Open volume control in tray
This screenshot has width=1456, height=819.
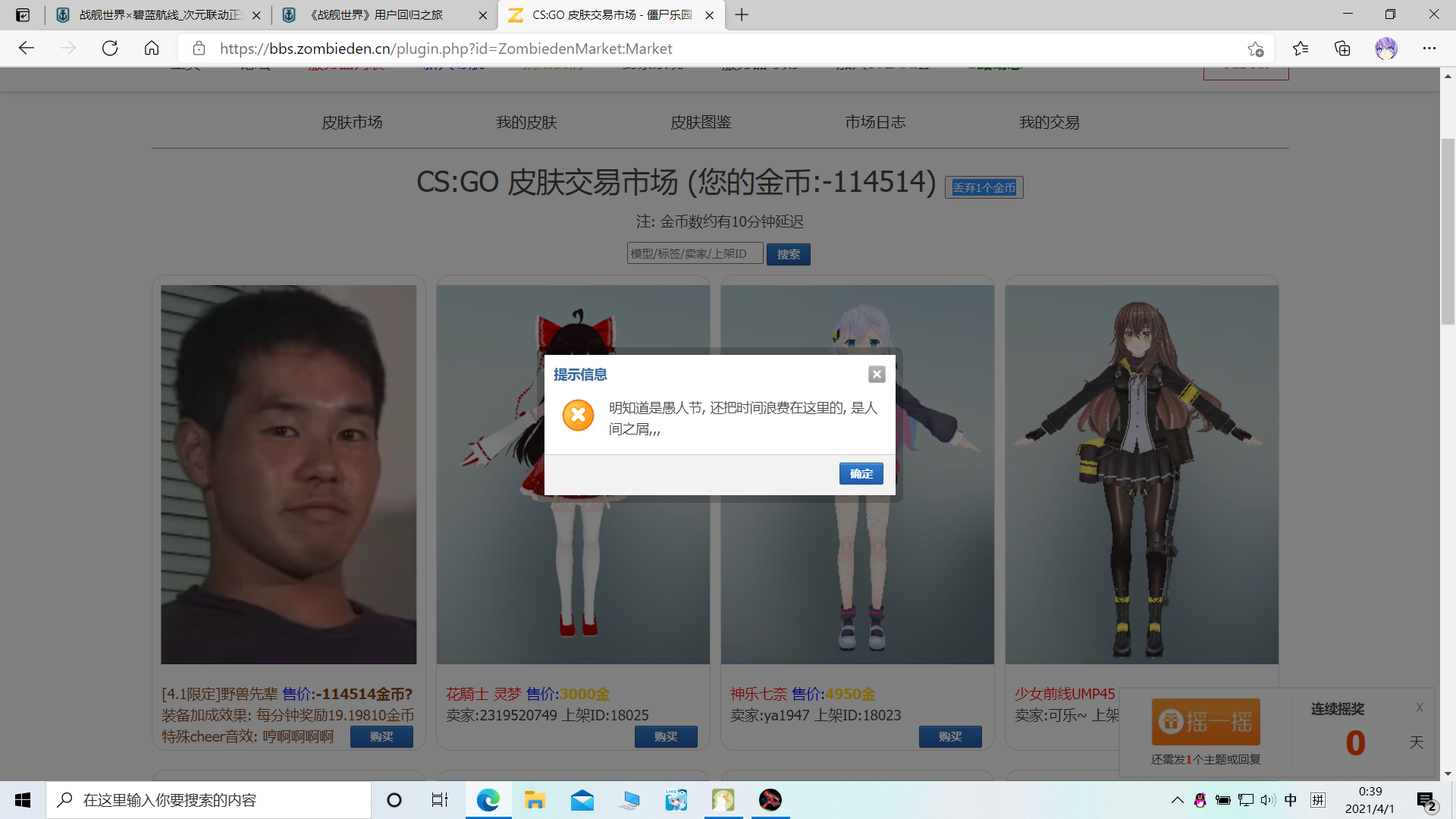[1268, 800]
